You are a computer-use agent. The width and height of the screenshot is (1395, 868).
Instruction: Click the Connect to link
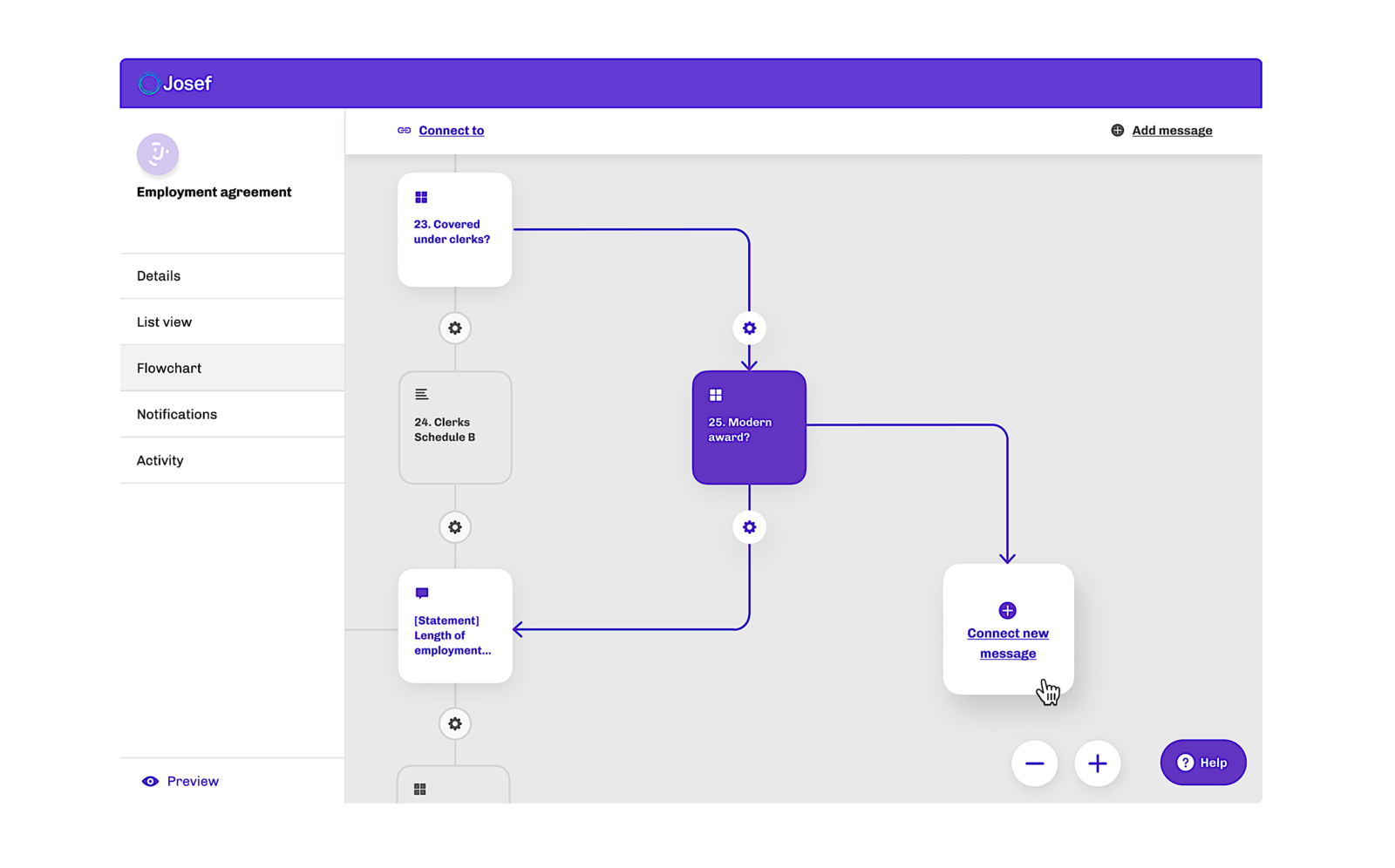(452, 131)
